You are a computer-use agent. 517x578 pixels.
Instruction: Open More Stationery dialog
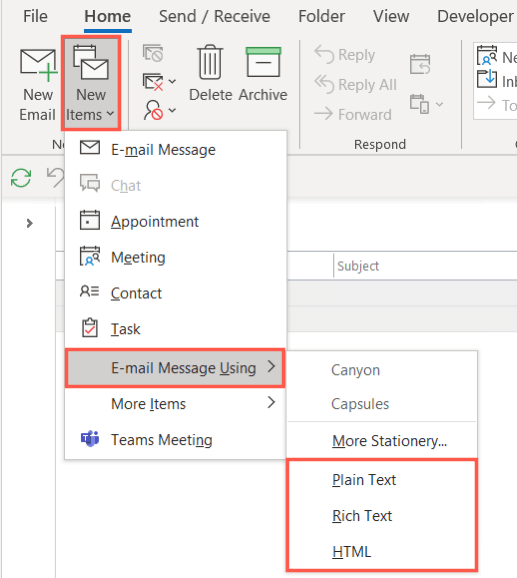pyautogui.click(x=382, y=441)
